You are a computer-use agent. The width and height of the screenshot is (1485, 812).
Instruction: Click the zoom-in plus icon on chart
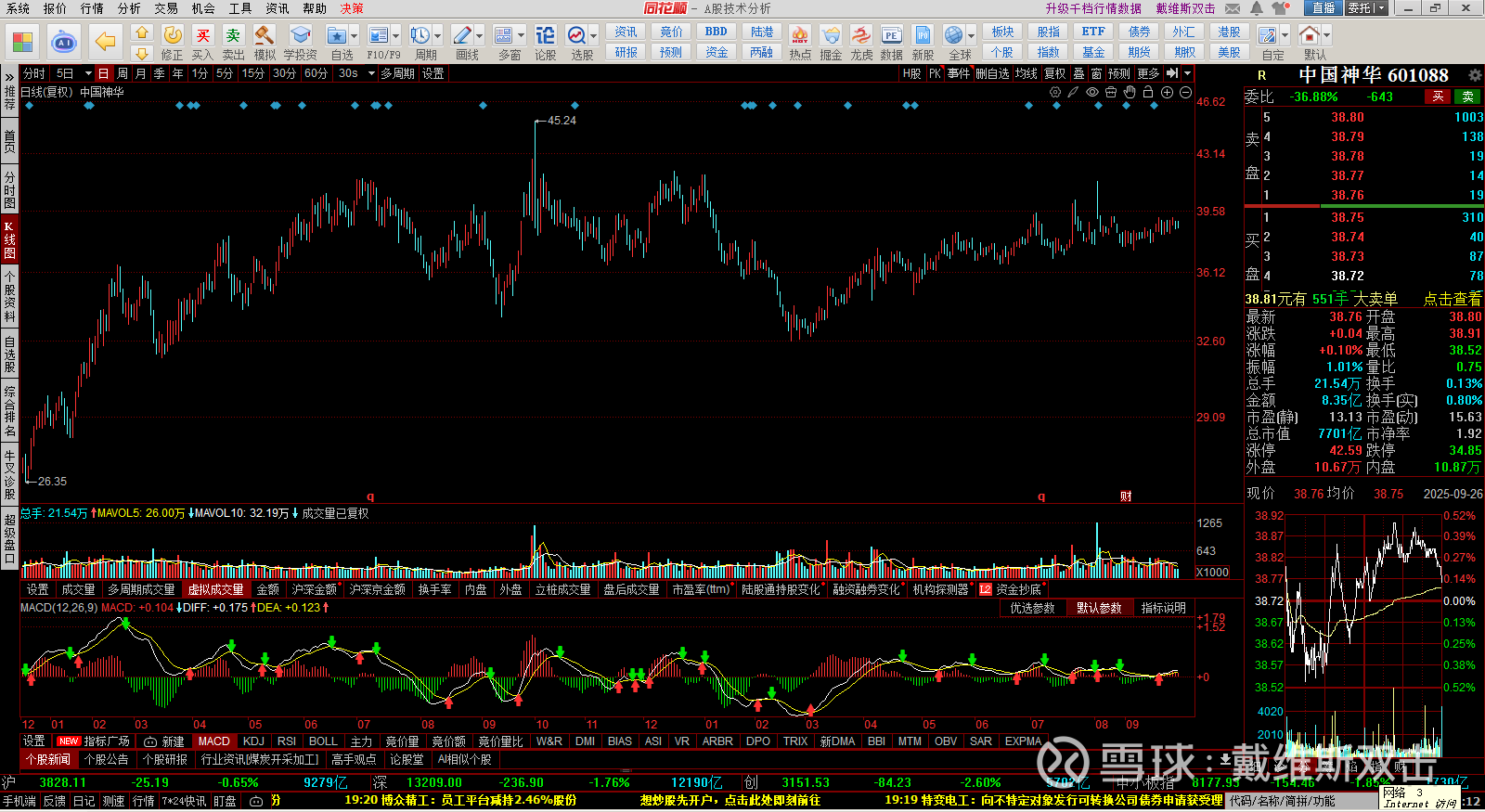(1167, 92)
